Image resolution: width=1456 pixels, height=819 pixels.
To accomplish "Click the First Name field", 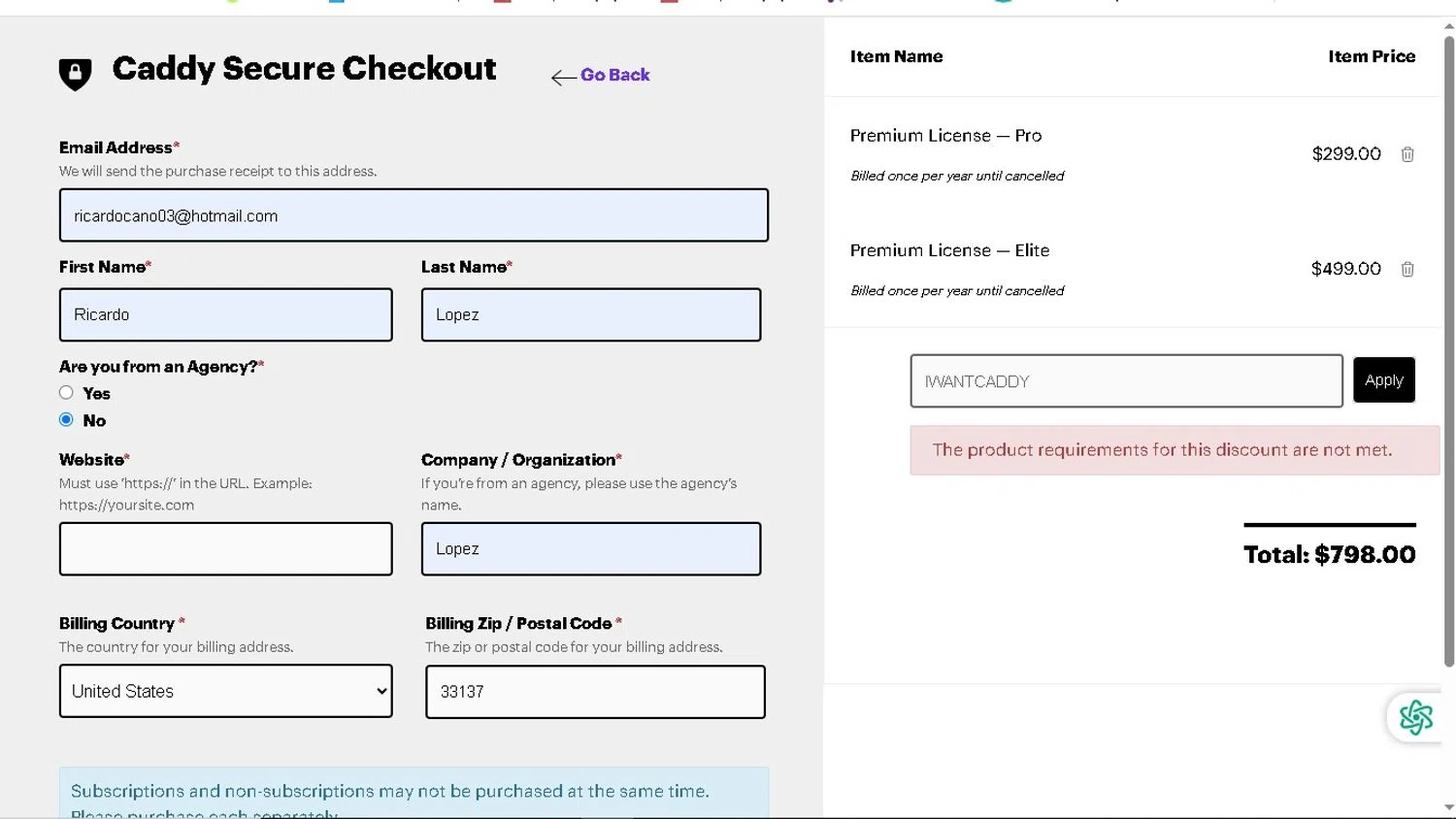I will (226, 314).
